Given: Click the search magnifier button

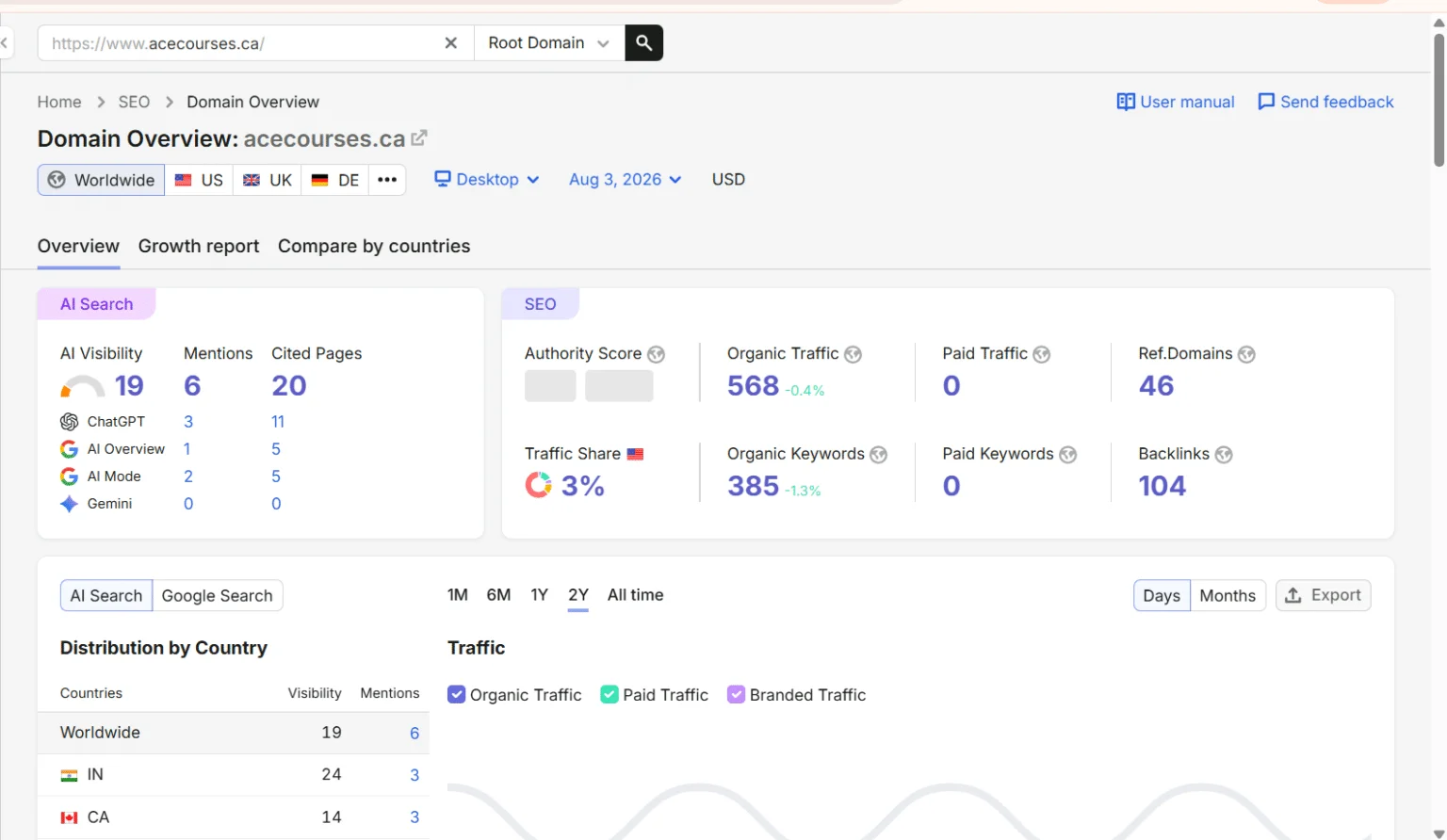Looking at the screenshot, I should point(644,43).
